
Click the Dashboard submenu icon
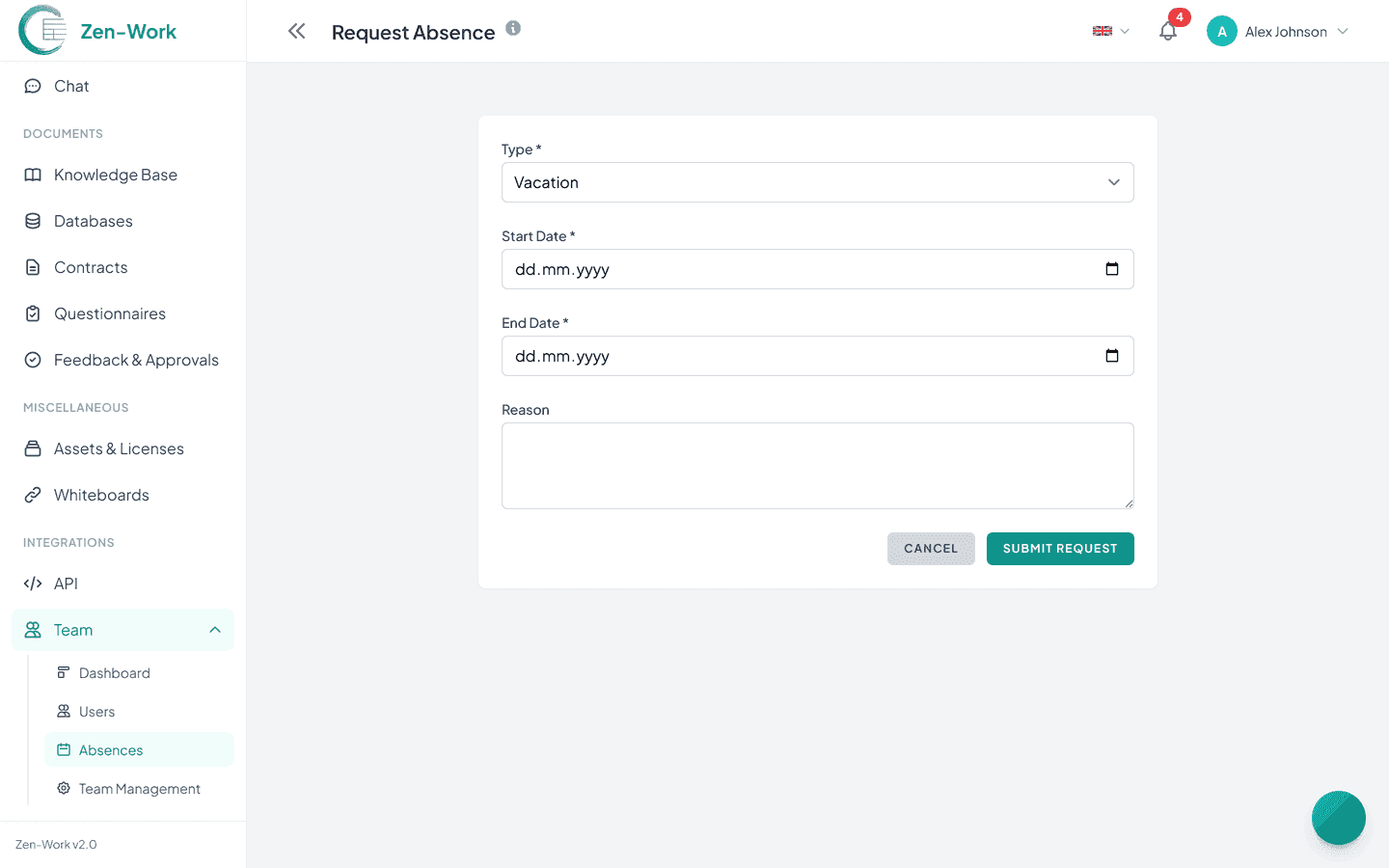tap(64, 672)
